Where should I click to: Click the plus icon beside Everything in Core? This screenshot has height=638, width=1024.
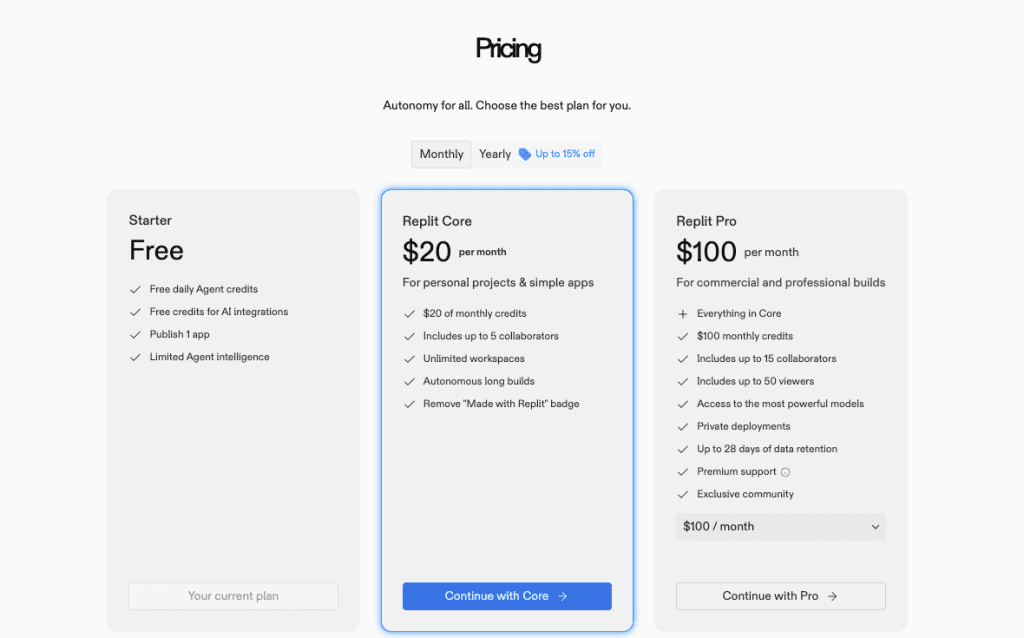coord(683,314)
